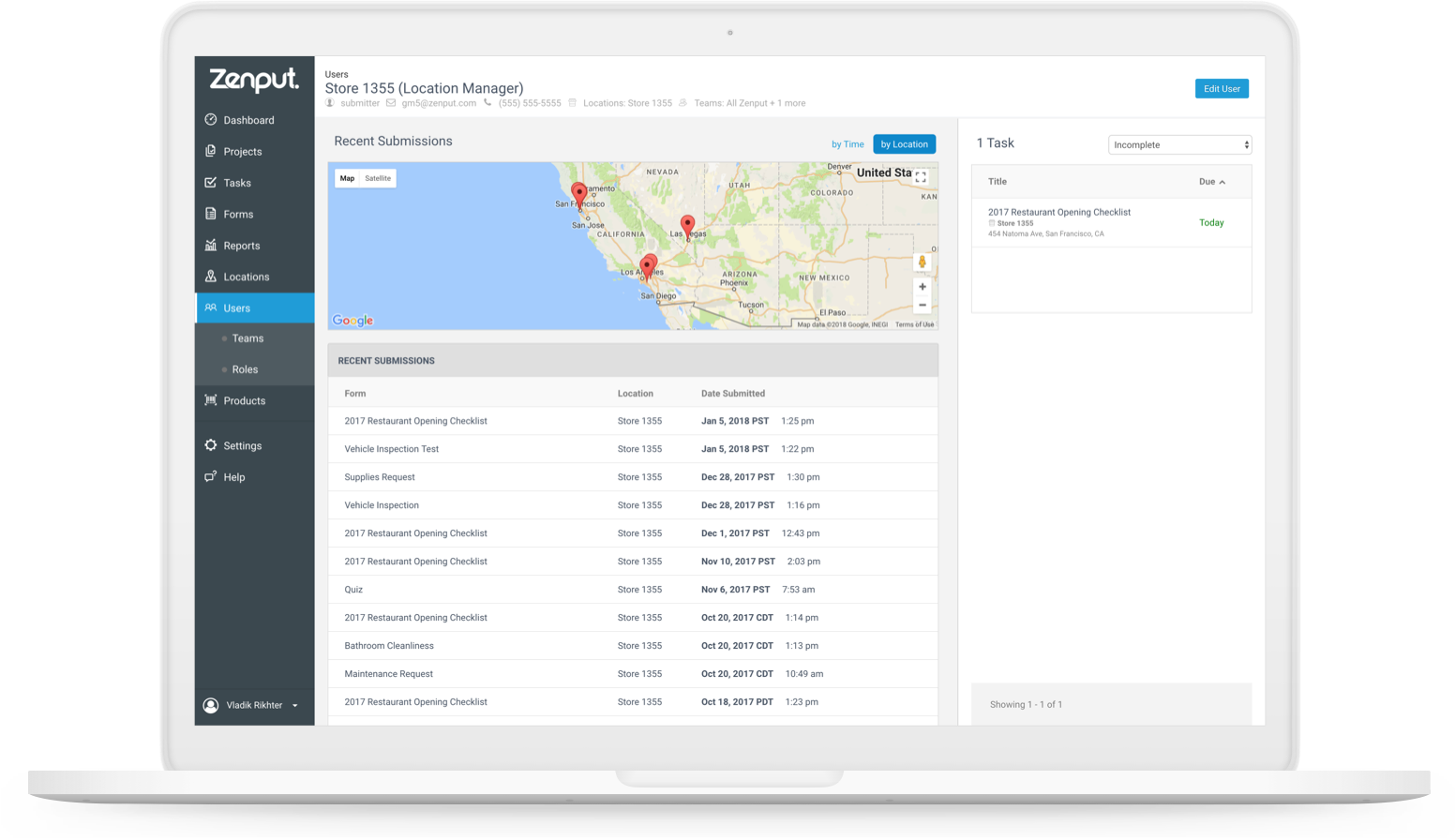The image size is (1455, 840).
Task: Open the Incomplete task filter dropdown
Action: pos(1179,145)
